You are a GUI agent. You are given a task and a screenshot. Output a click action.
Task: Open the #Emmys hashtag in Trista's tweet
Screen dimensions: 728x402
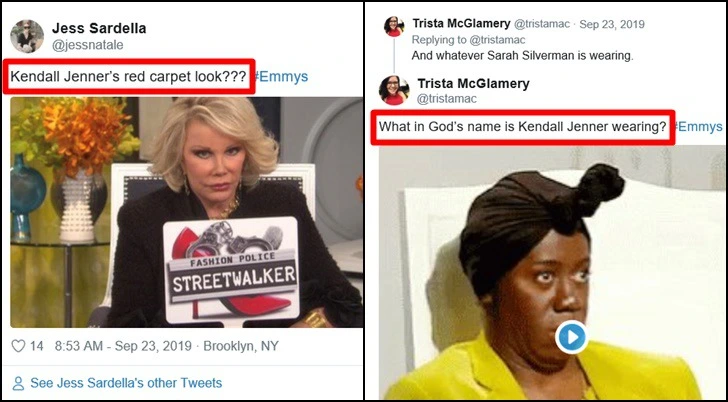[x=698, y=126]
